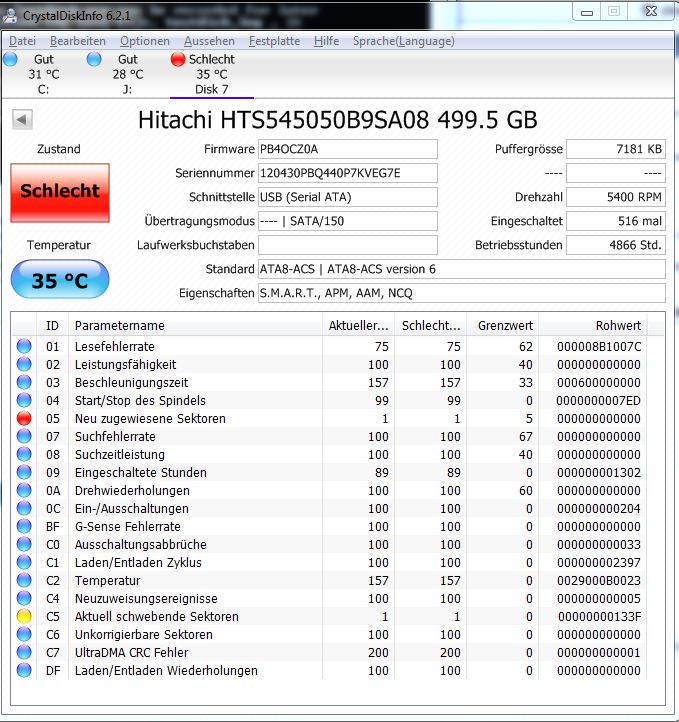Screen dimensions: 679x722
Task: Click the red status dot for Disk 7
Action: [x=177, y=59]
